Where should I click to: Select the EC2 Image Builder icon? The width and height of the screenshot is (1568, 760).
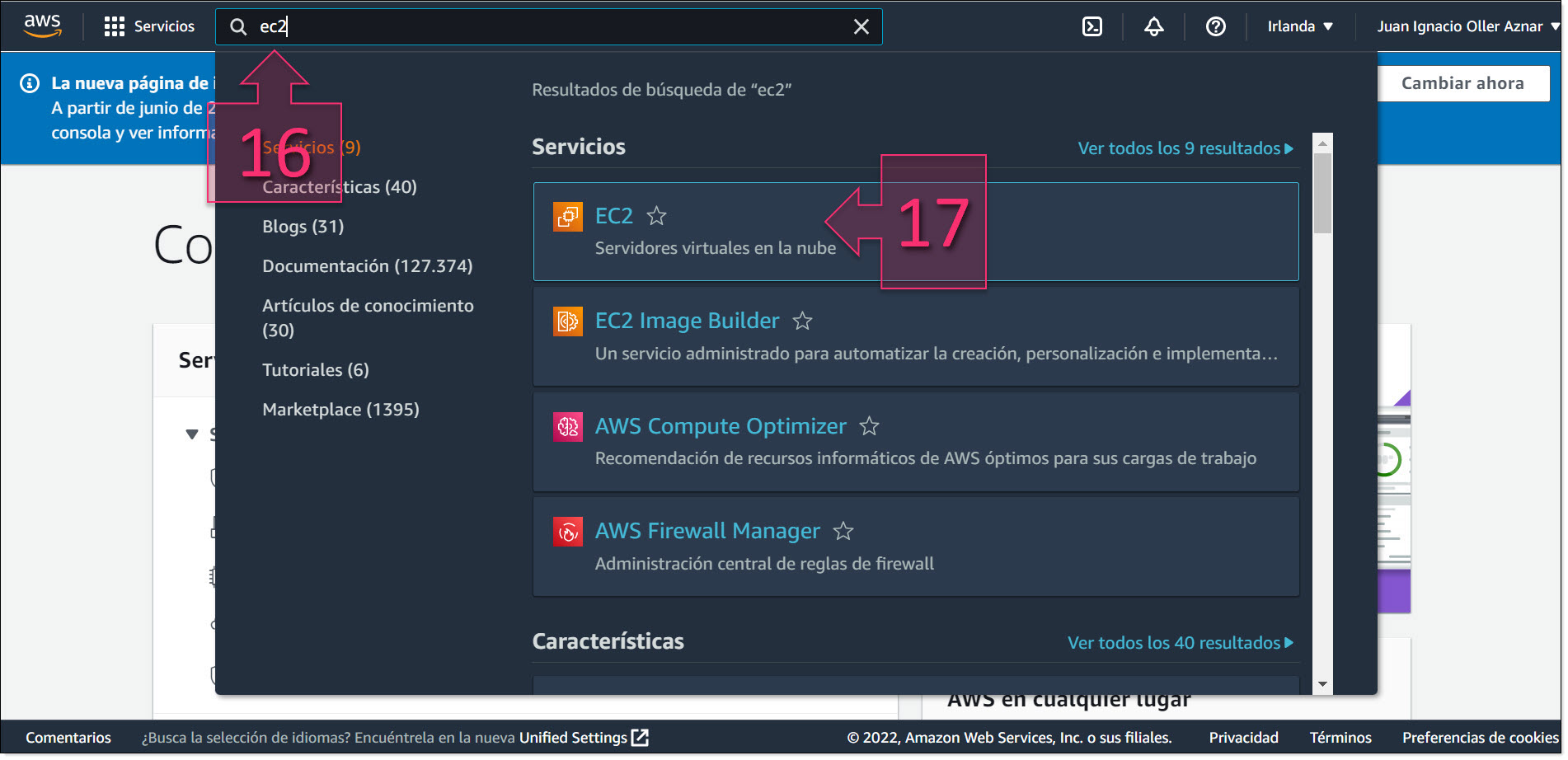(567, 321)
